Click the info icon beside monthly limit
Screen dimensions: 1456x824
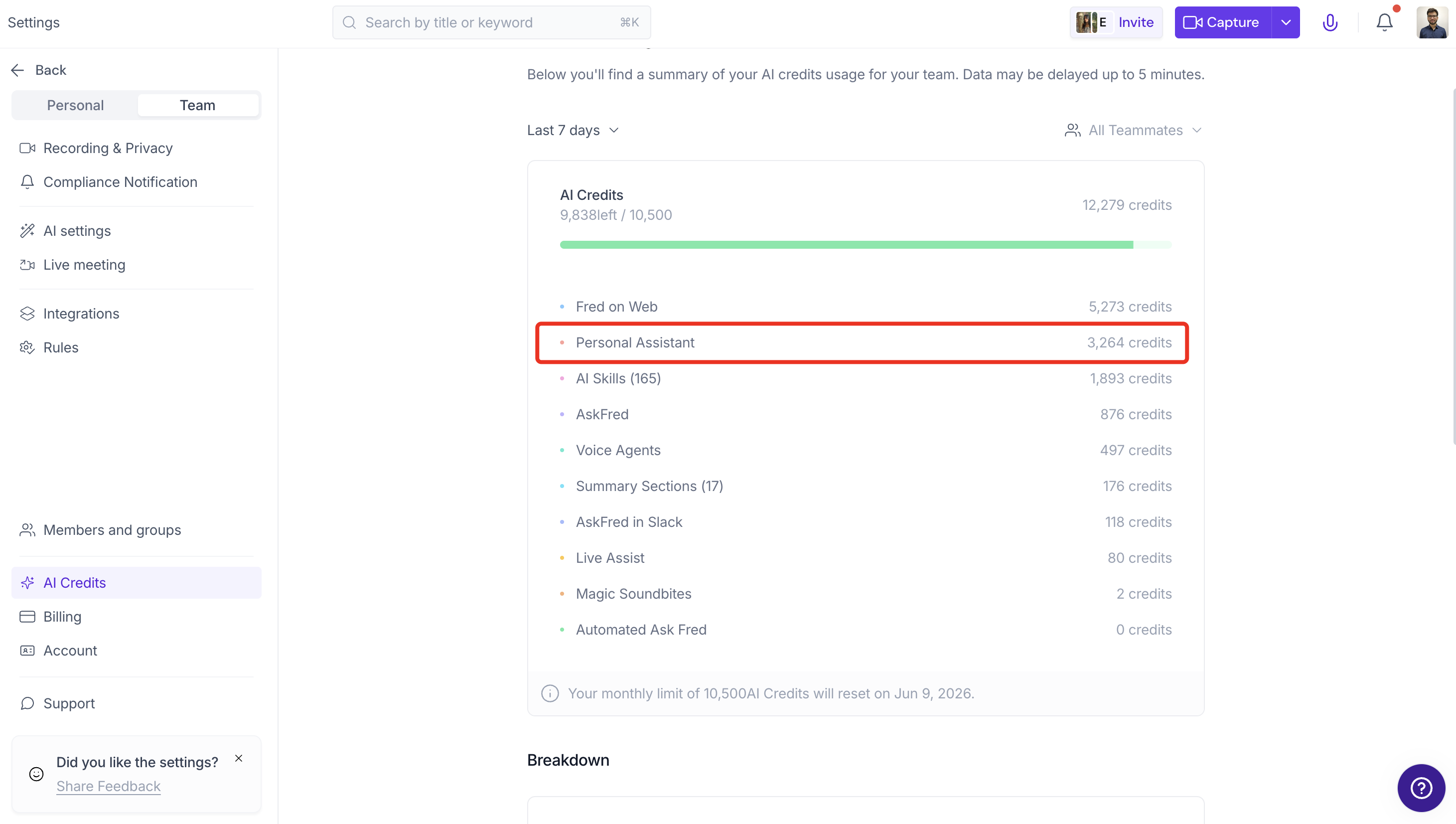pos(550,693)
